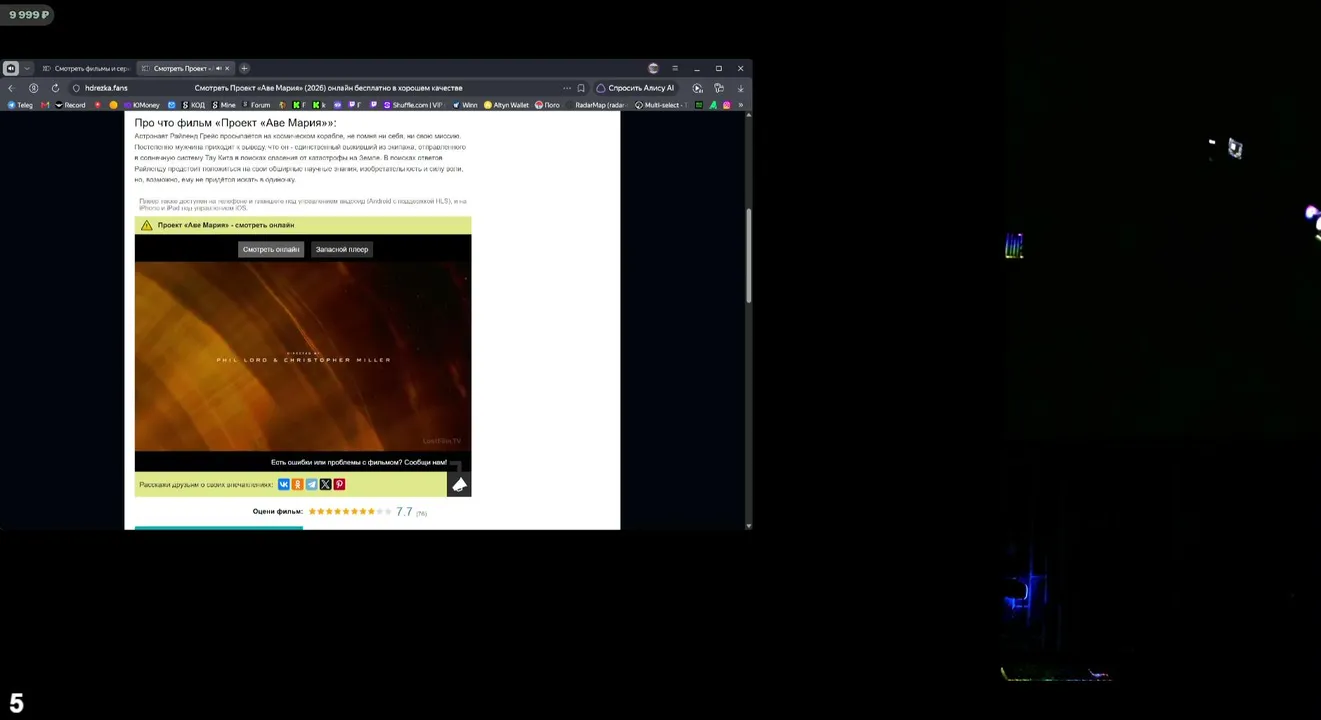The width and height of the screenshot is (1321, 720).
Task: Click 'Есть ошибки или проблемы с фильмом? Сообщи нам!' link
Action: (x=358, y=462)
